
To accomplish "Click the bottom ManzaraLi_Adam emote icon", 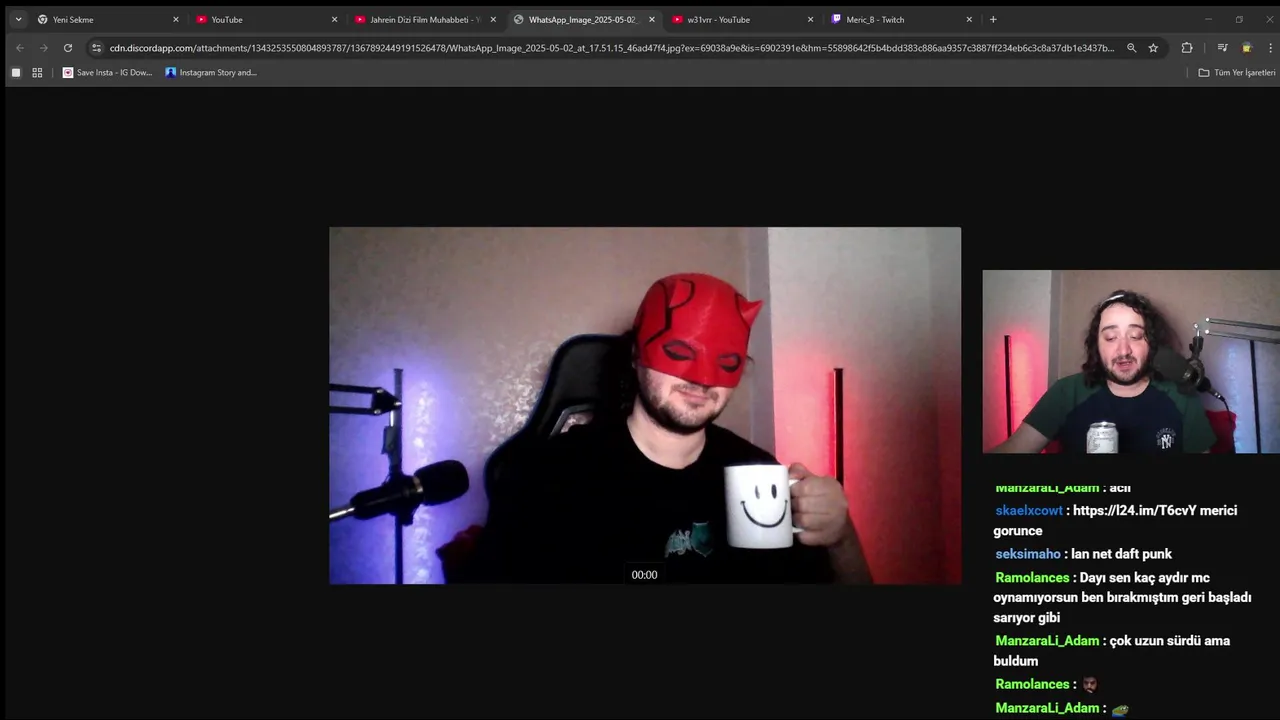I will 1120,709.
